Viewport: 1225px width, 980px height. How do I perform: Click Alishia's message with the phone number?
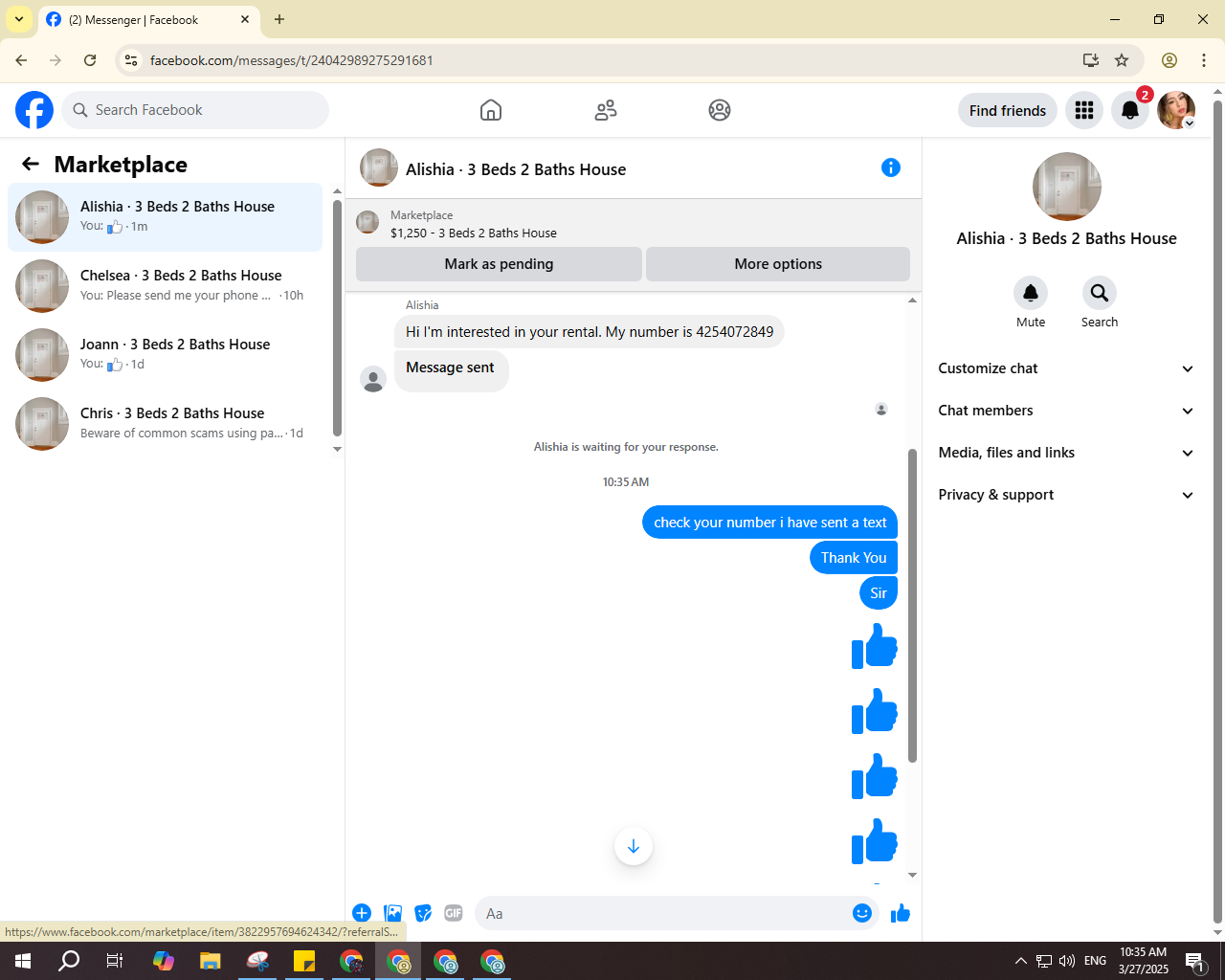(x=590, y=332)
